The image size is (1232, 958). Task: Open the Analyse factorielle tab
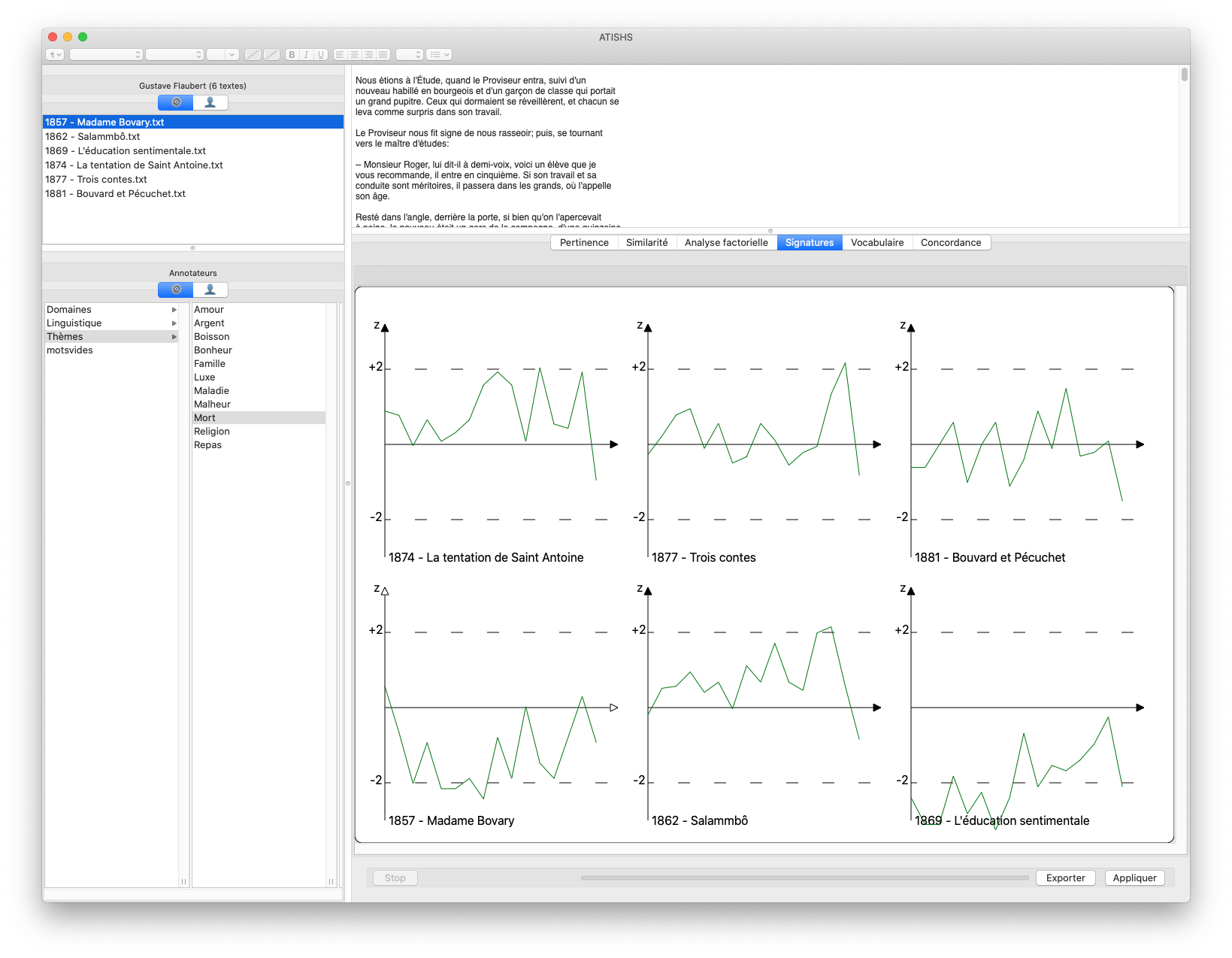pyautogui.click(x=726, y=243)
